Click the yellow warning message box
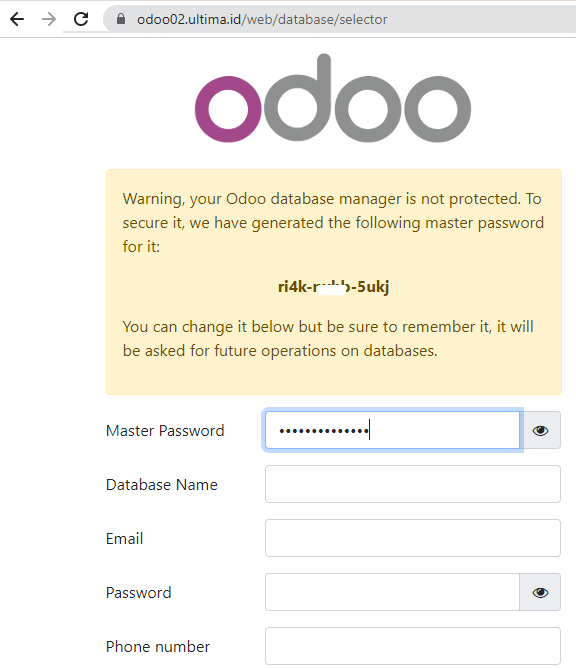Screen dimensions: 576x668 (334, 282)
